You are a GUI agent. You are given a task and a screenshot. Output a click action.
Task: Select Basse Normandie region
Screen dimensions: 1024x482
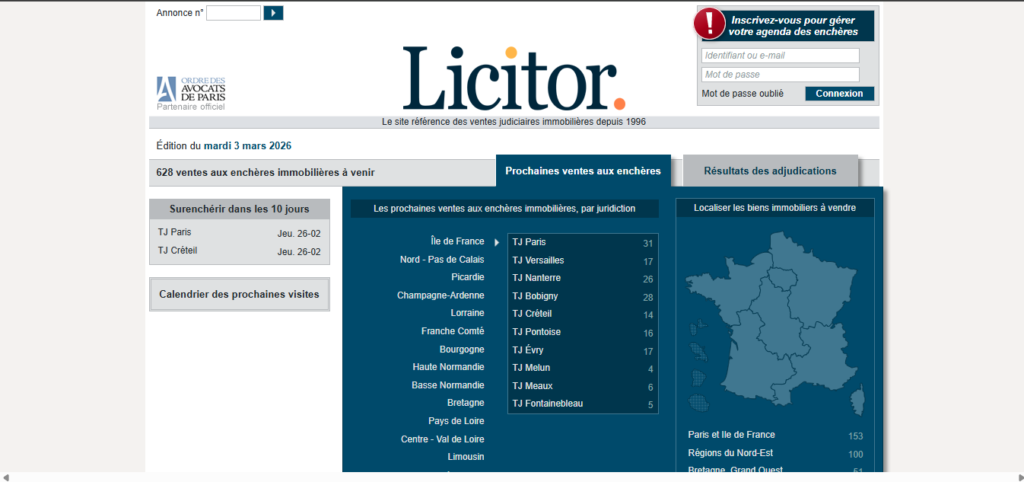[448, 385]
